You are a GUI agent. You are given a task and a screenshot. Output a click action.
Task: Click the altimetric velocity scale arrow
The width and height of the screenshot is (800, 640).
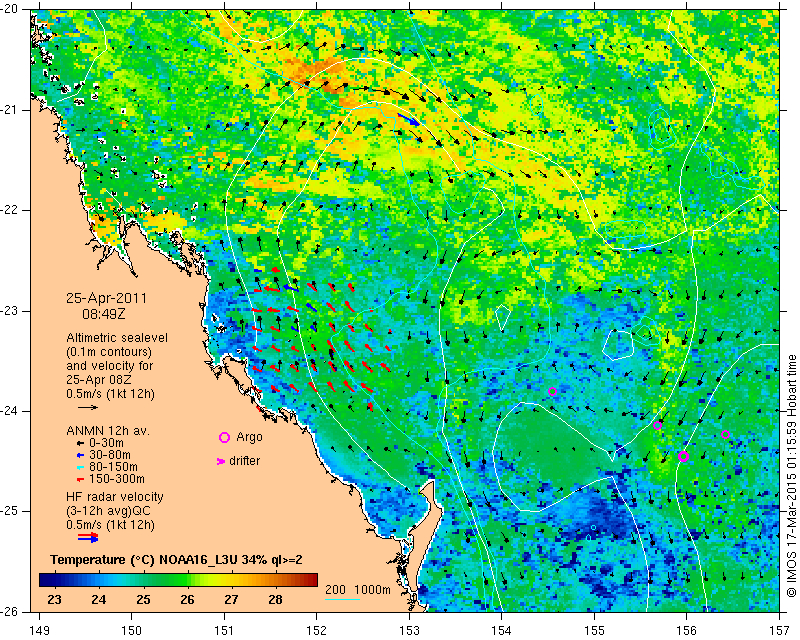tap(88, 407)
